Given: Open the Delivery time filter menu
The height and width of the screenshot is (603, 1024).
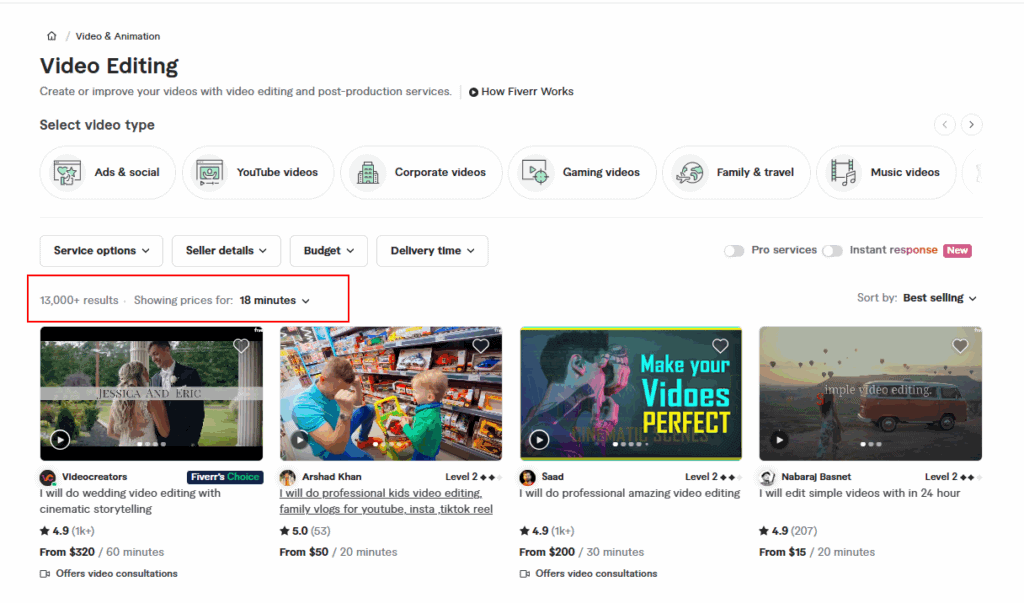Looking at the screenshot, I should tap(432, 250).
